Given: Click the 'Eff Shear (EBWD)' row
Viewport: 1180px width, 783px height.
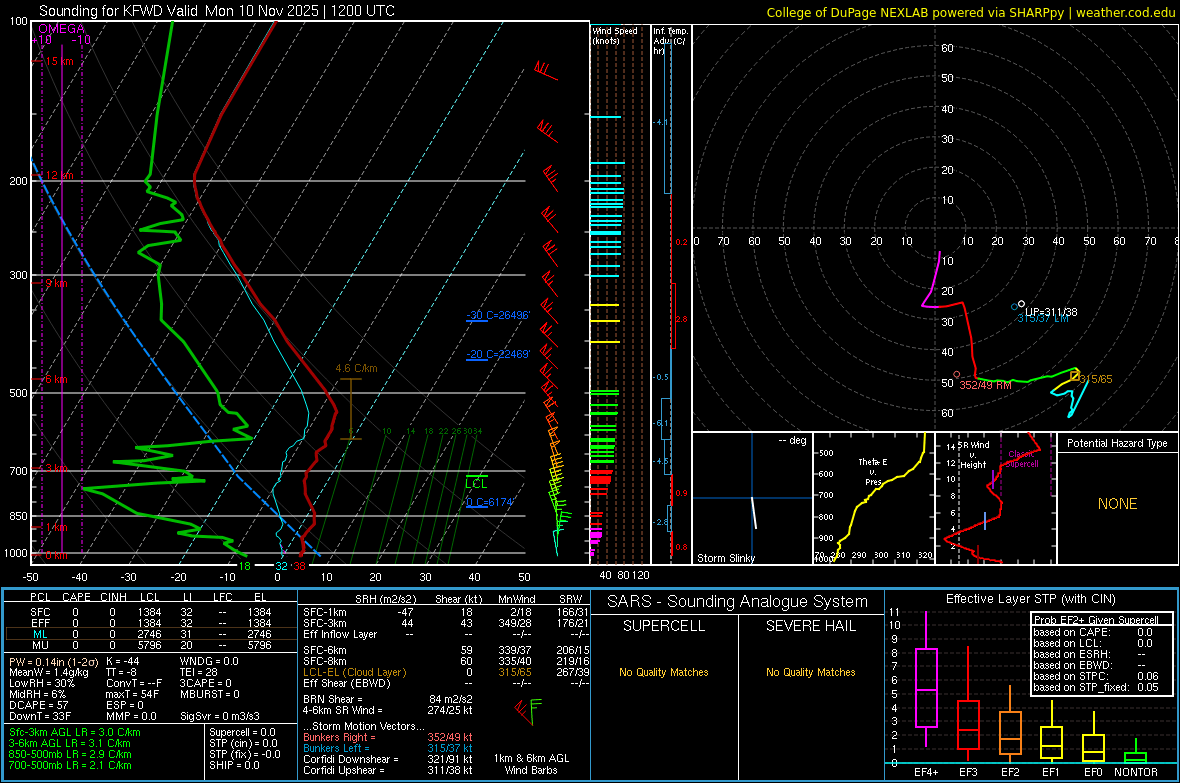Looking at the screenshot, I should tap(446, 683).
